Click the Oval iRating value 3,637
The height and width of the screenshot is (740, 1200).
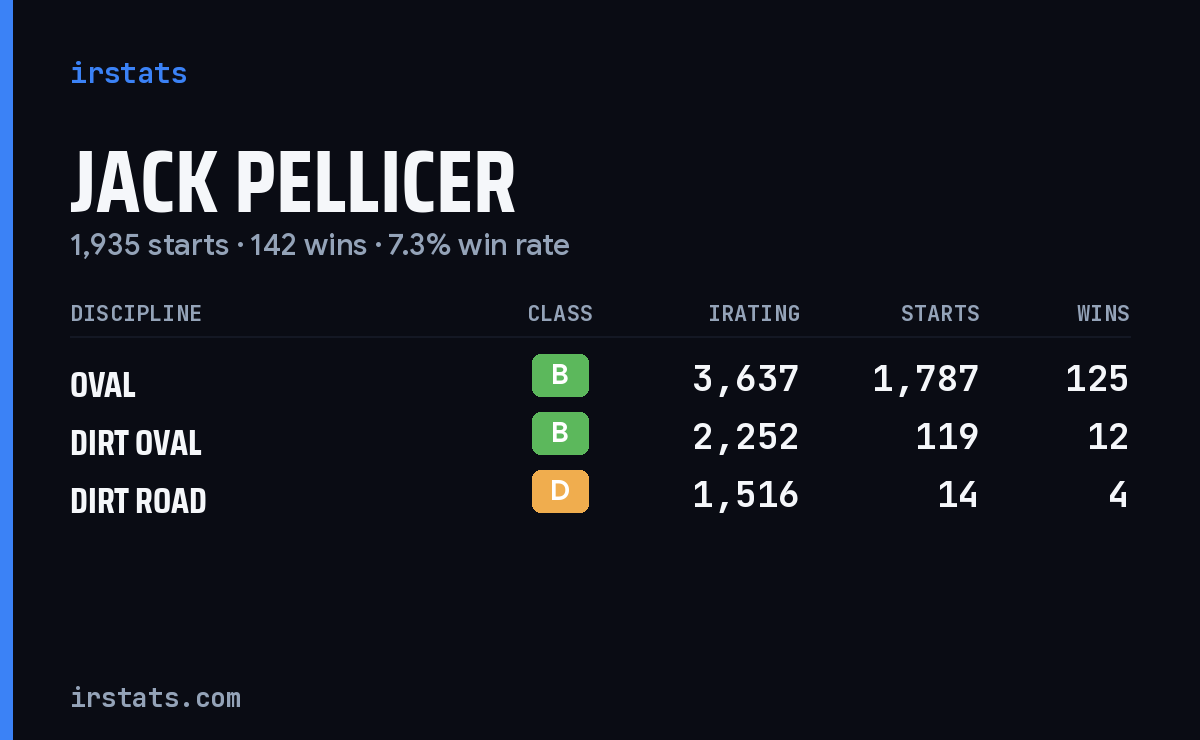(746, 379)
